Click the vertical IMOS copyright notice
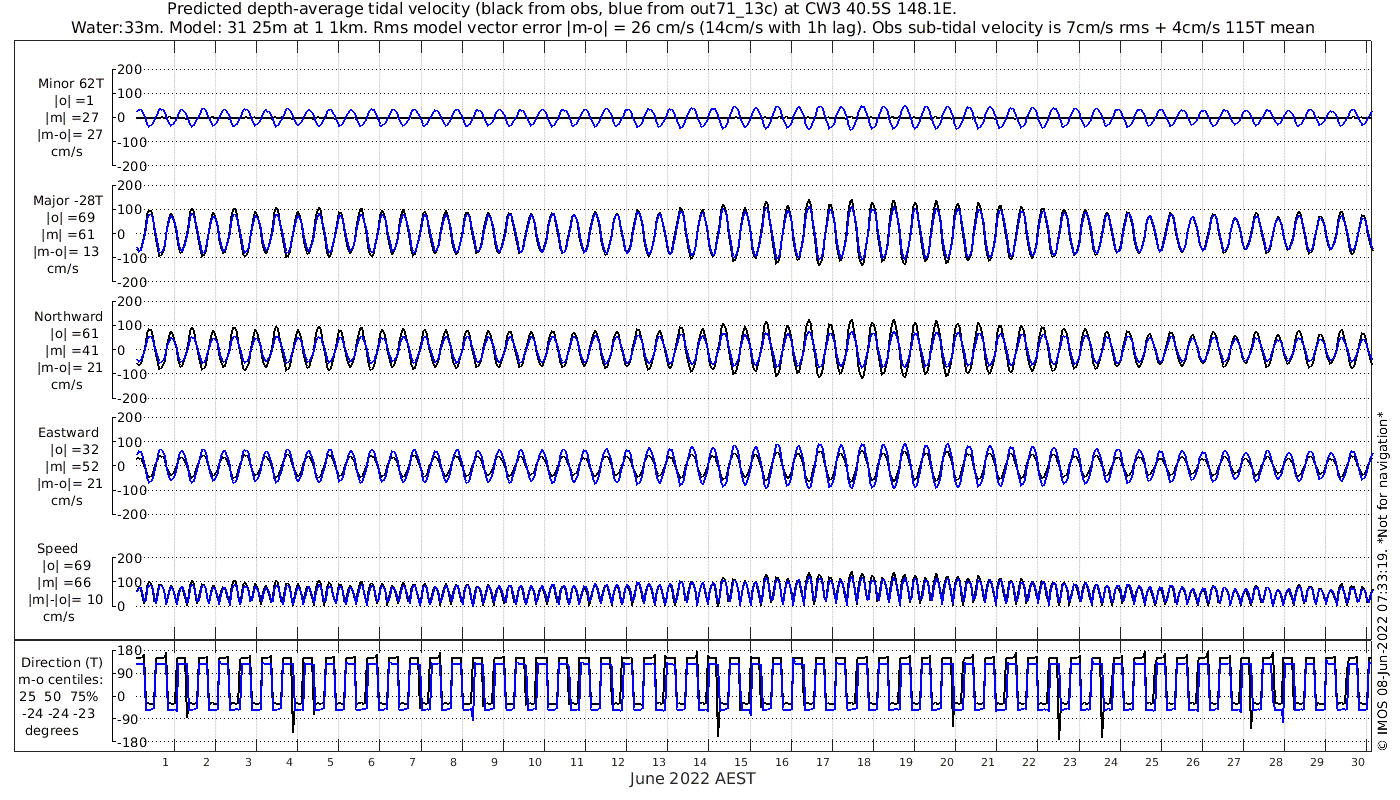The height and width of the screenshot is (800, 1400). coord(1382,580)
